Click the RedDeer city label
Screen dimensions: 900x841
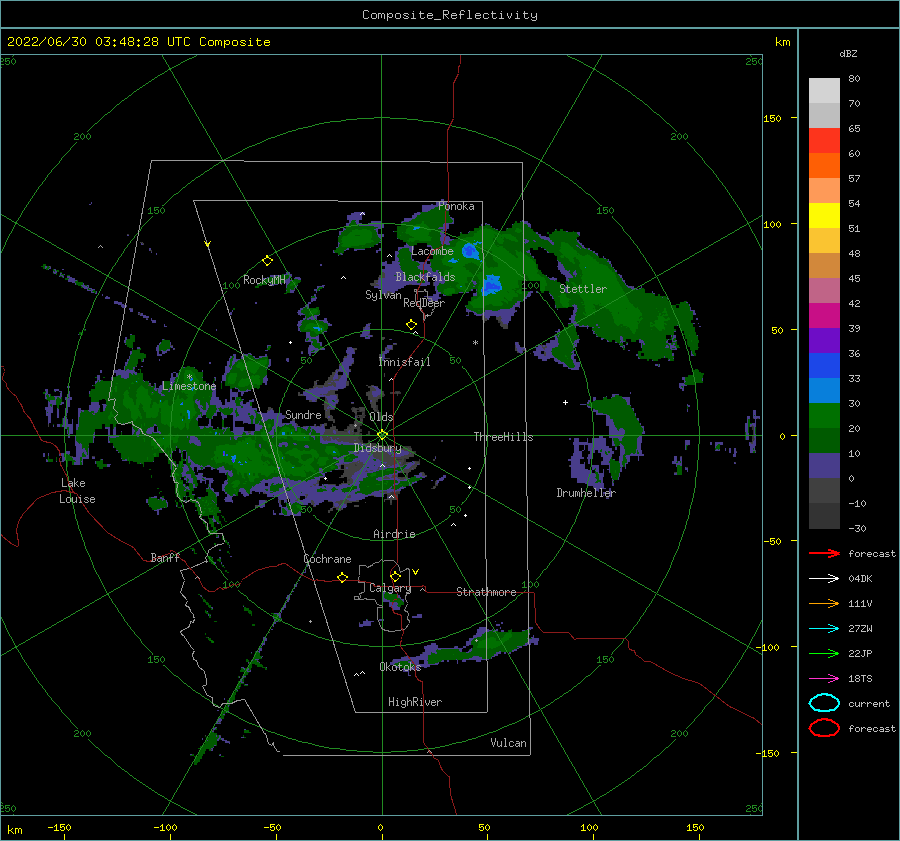pyautogui.click(x=424, y=303)
